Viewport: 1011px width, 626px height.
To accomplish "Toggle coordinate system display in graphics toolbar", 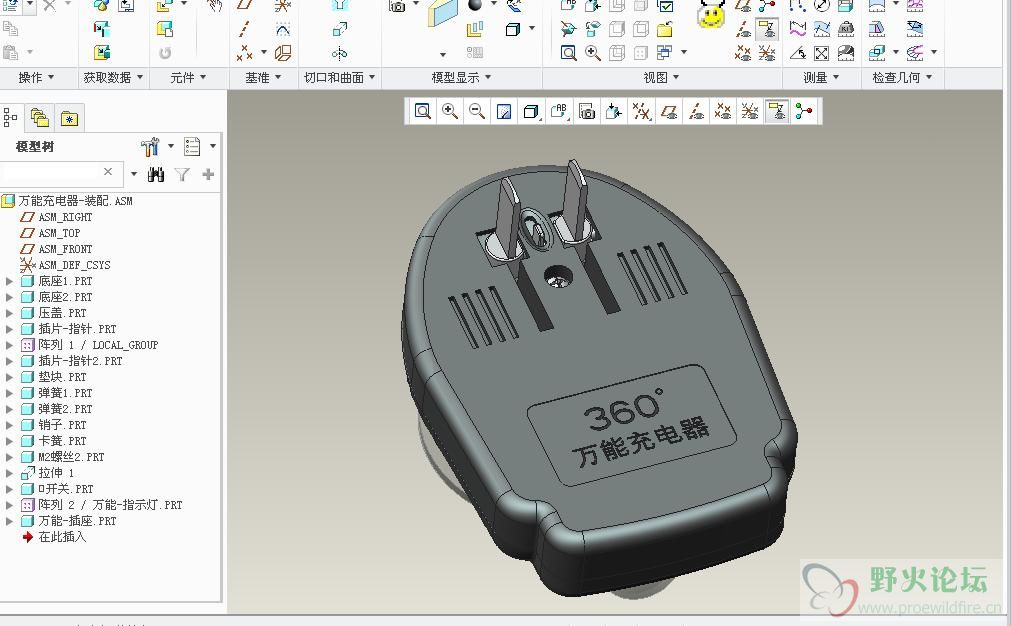I will click(x=750, y=111).
